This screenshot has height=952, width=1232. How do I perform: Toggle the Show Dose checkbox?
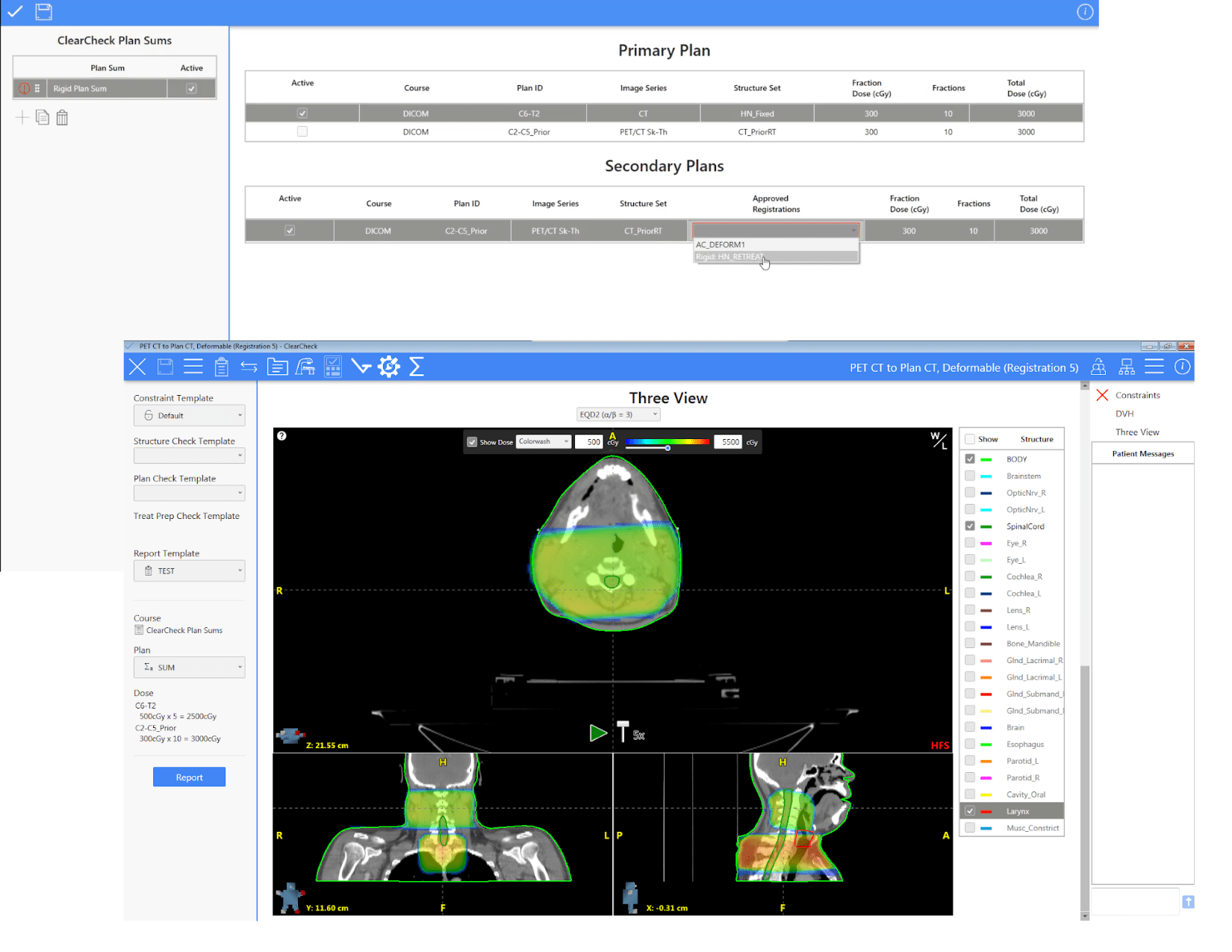click(x=472, y=442)
